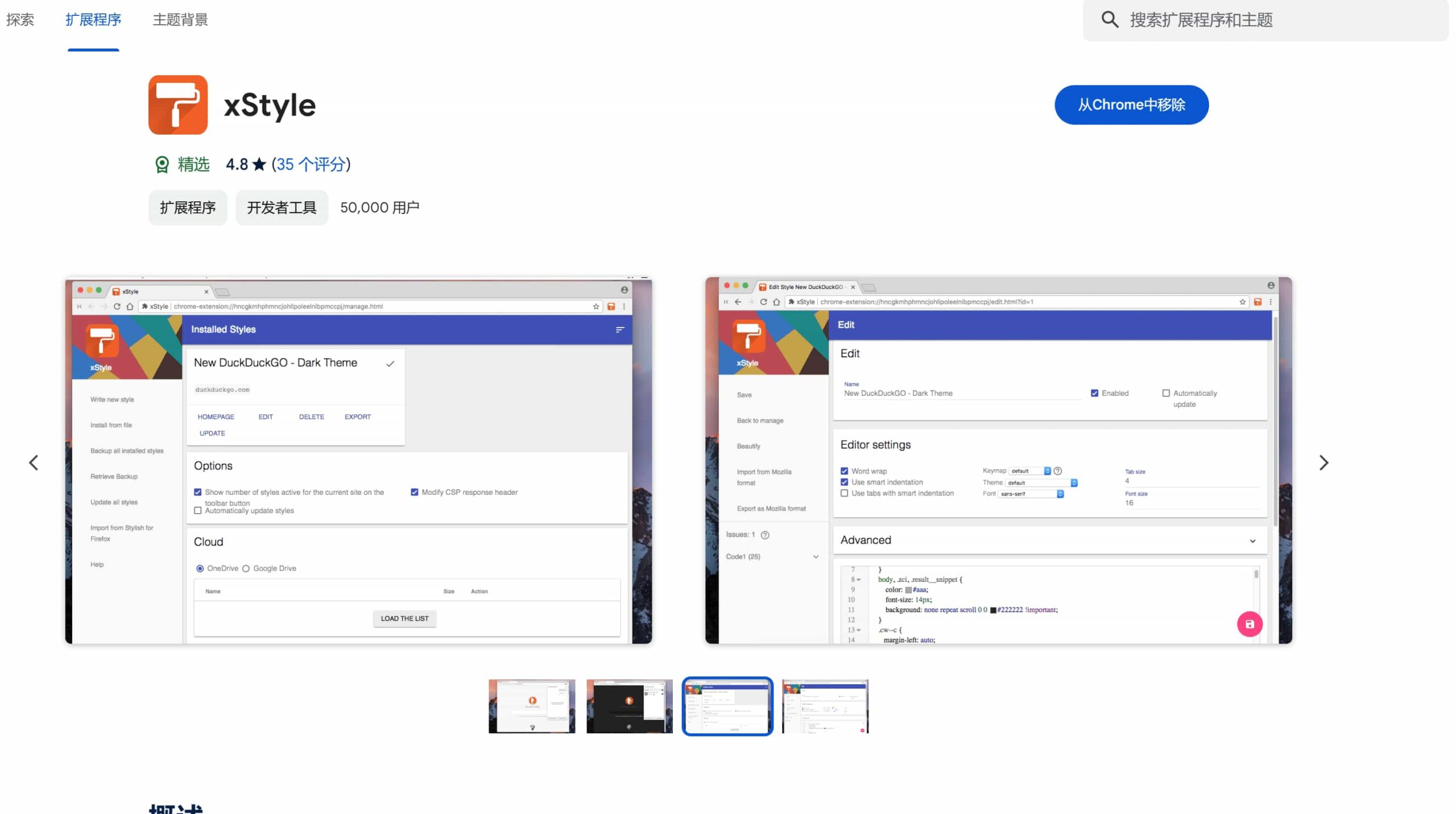Image resolution: width=1456 pixels, height=814 pixels.
Task: Switch to the 主题背景 tab
Action: coord(180,20)
